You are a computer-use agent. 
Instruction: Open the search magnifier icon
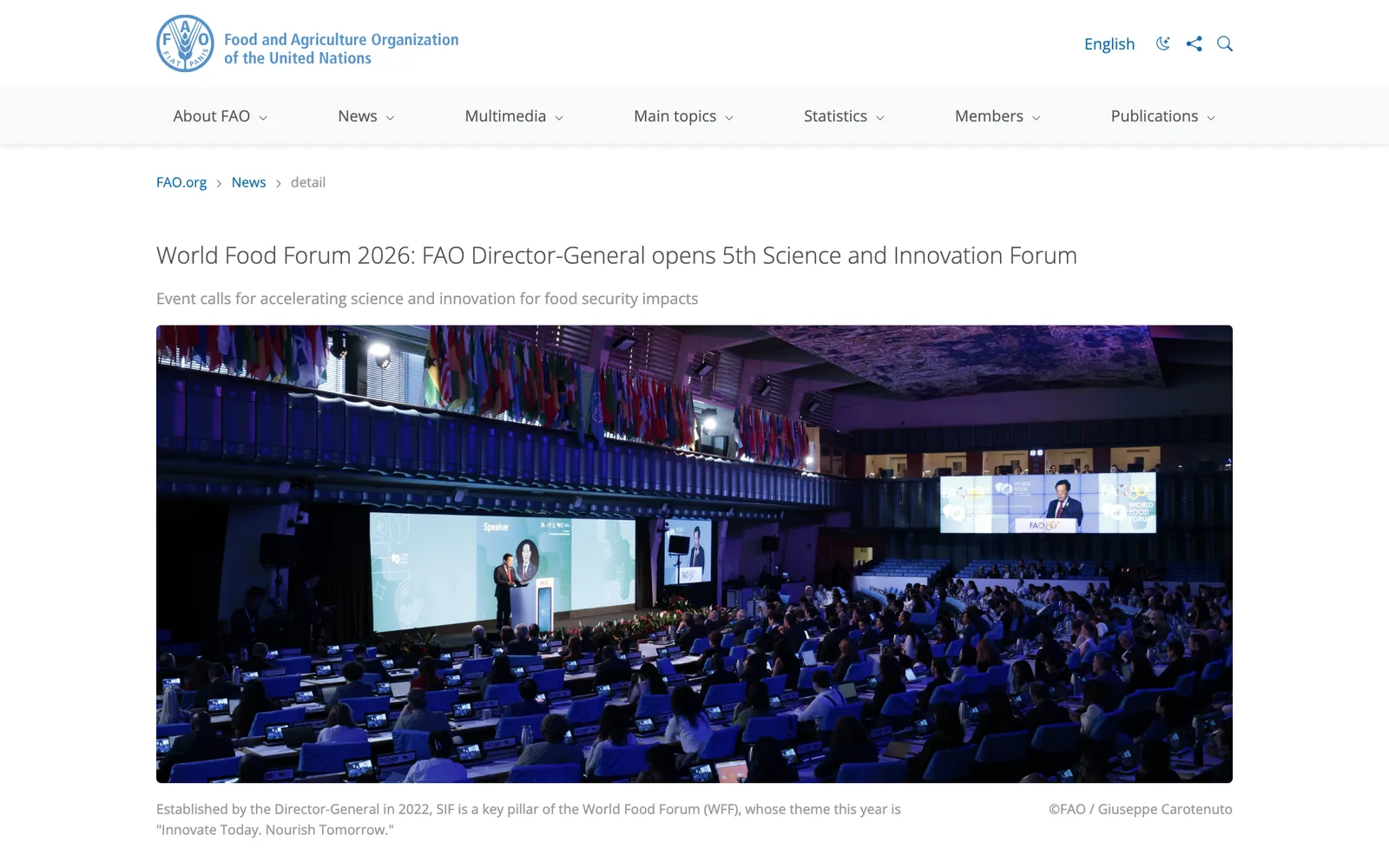tap(1225, 43)
